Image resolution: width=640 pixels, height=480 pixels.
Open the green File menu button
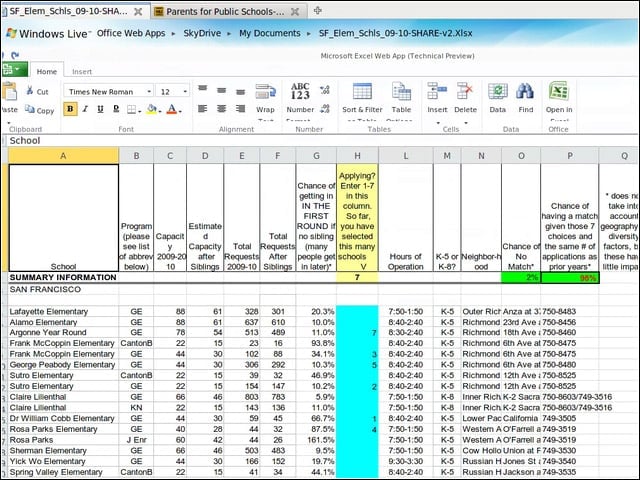[x=14, y=69]
